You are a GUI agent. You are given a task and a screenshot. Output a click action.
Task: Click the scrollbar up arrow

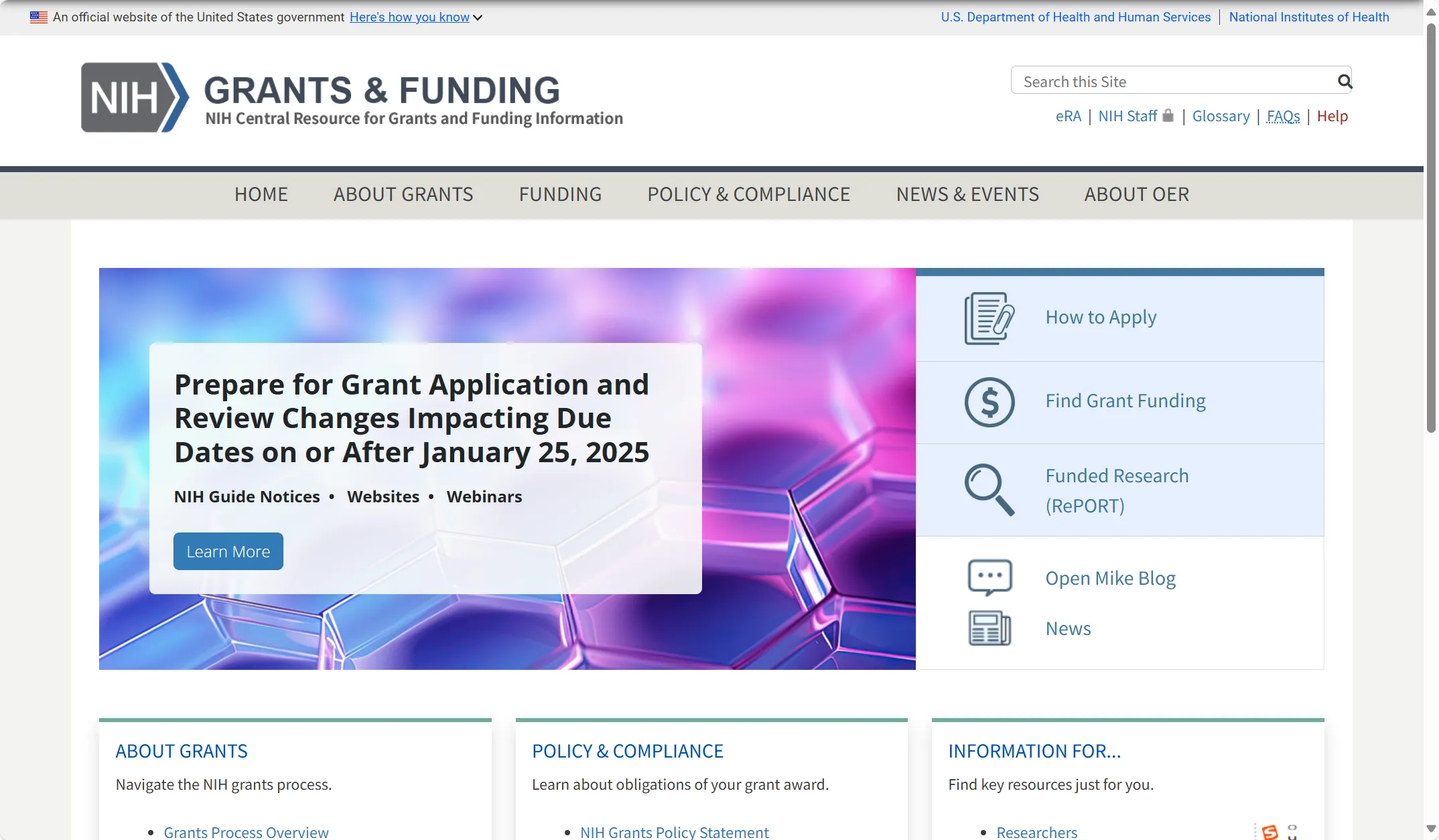tap(1431, 11)
